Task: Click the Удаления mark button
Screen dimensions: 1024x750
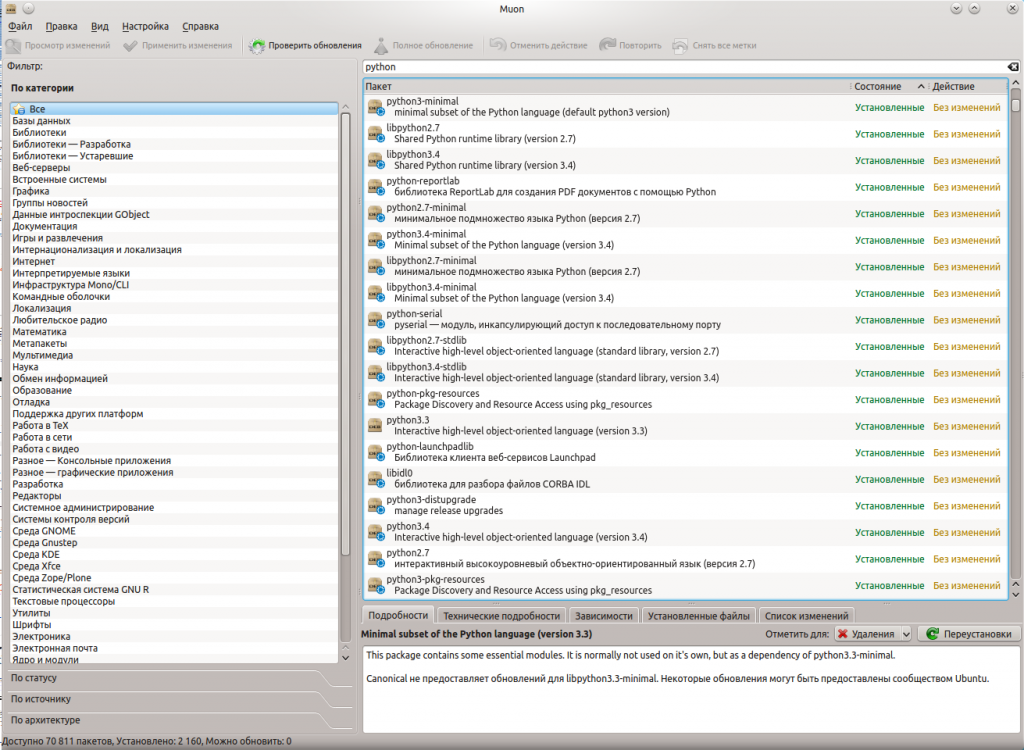Action: click(x=867, y=634)
